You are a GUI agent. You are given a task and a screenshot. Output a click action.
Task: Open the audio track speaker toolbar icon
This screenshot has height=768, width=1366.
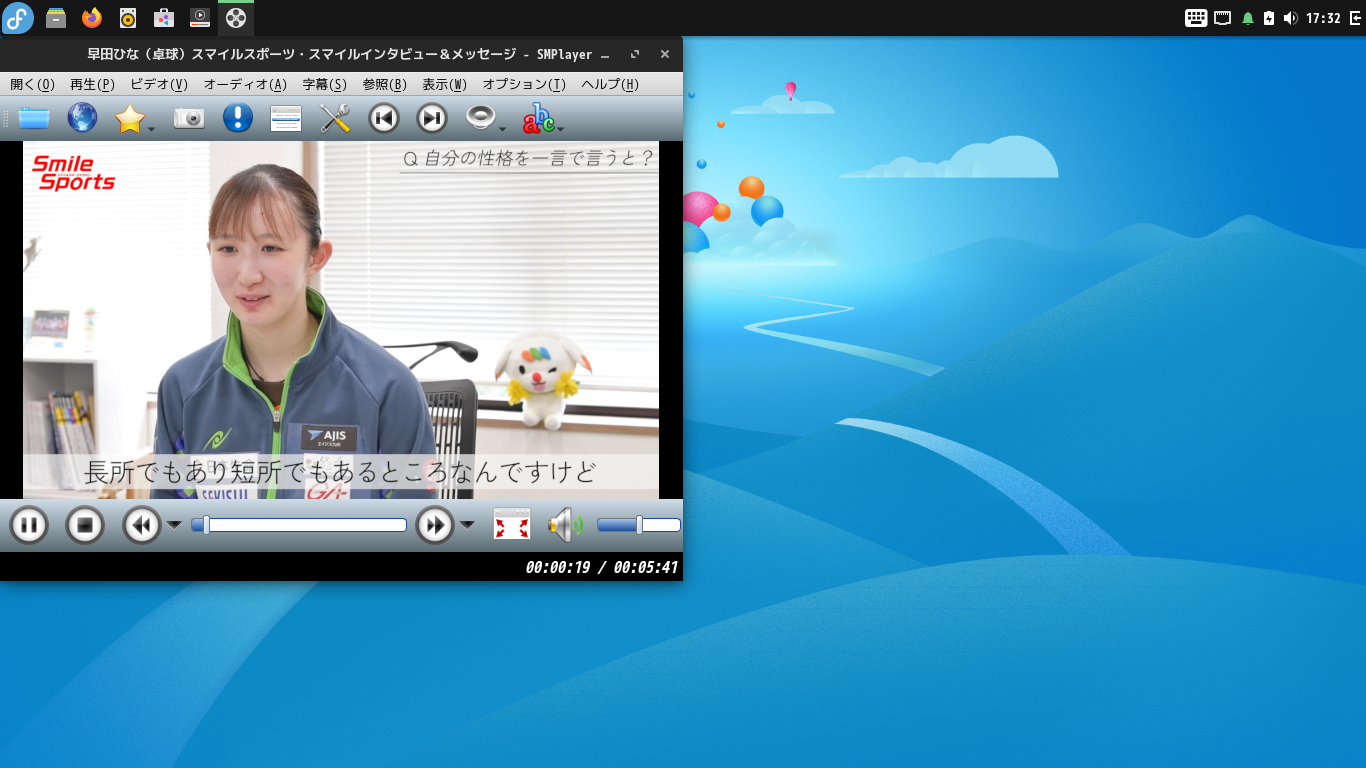[x=481, y=118]
